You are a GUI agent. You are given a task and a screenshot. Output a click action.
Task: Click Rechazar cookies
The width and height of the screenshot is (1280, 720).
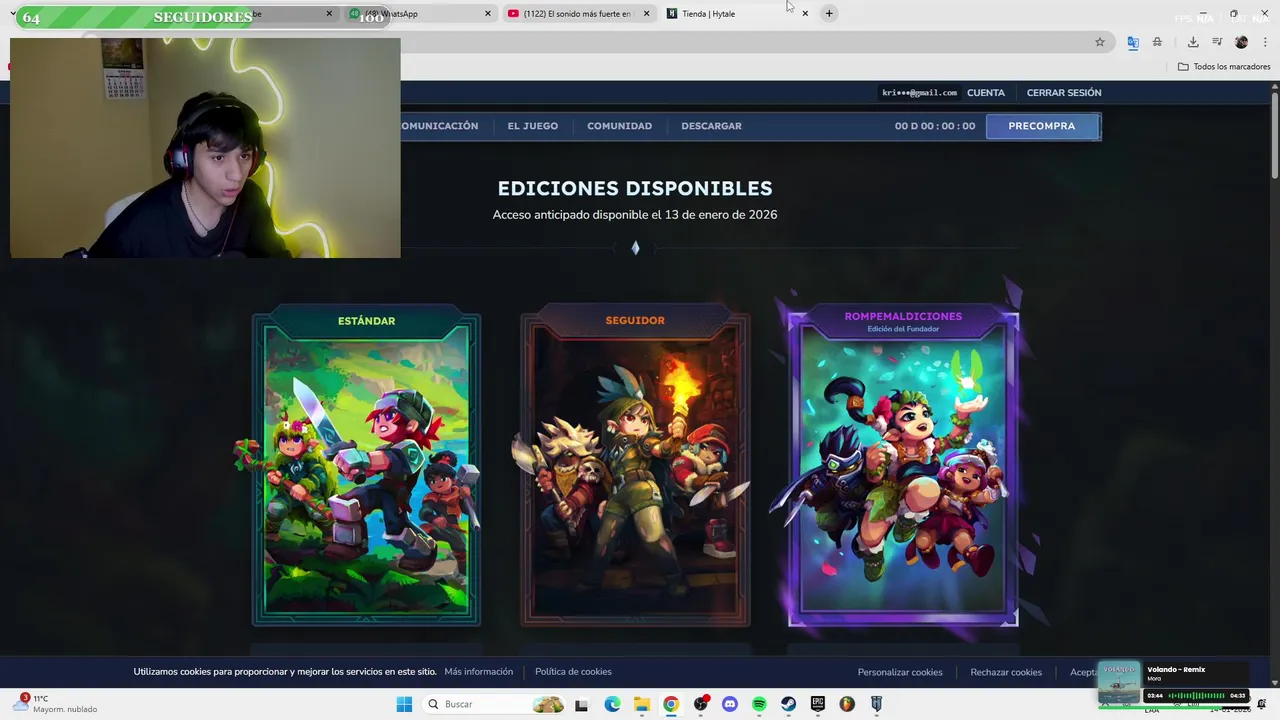coord(1006,672)
